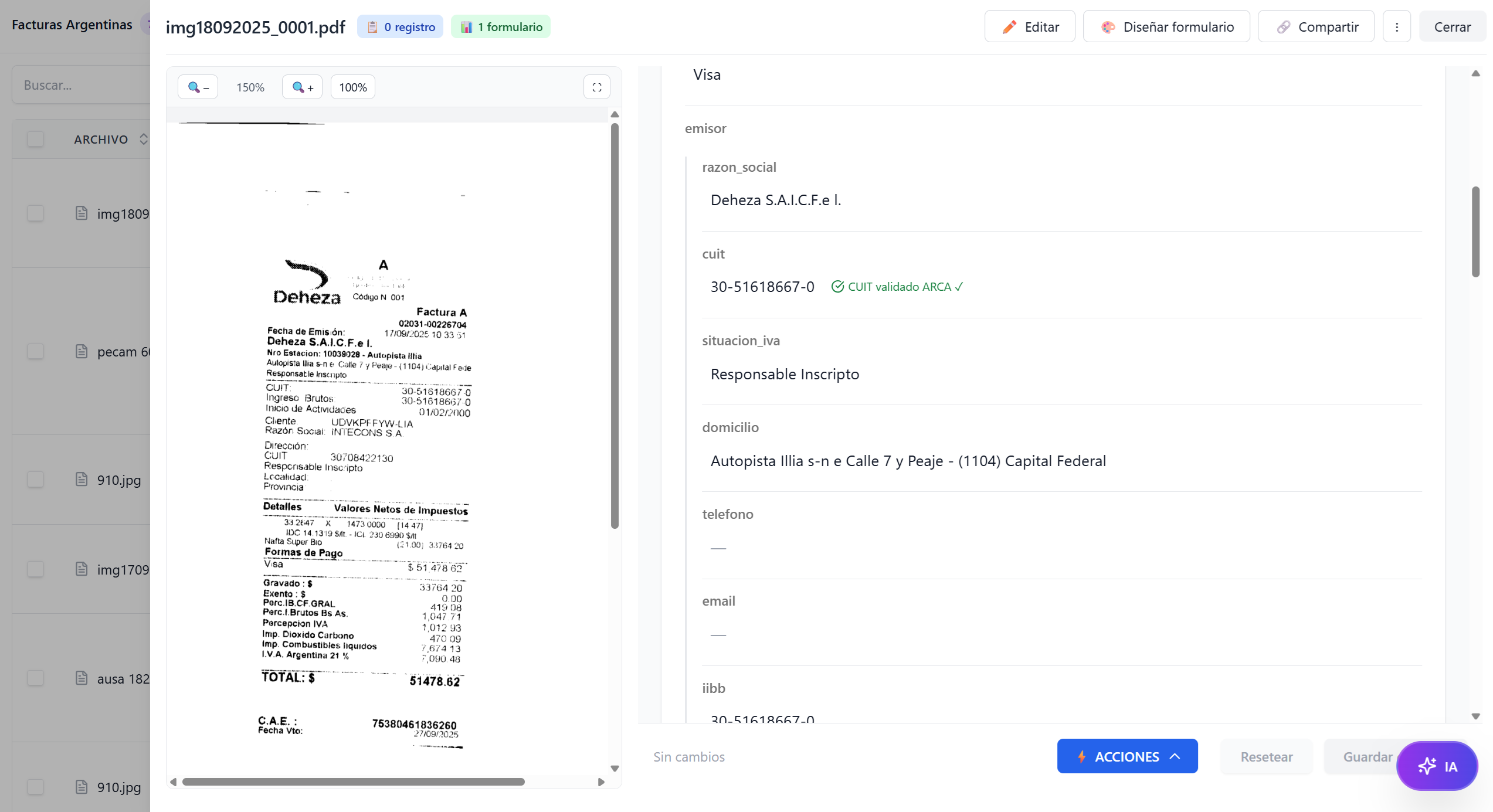
Task: Click the Facturas Argentinas title
Action: [72, 25]
